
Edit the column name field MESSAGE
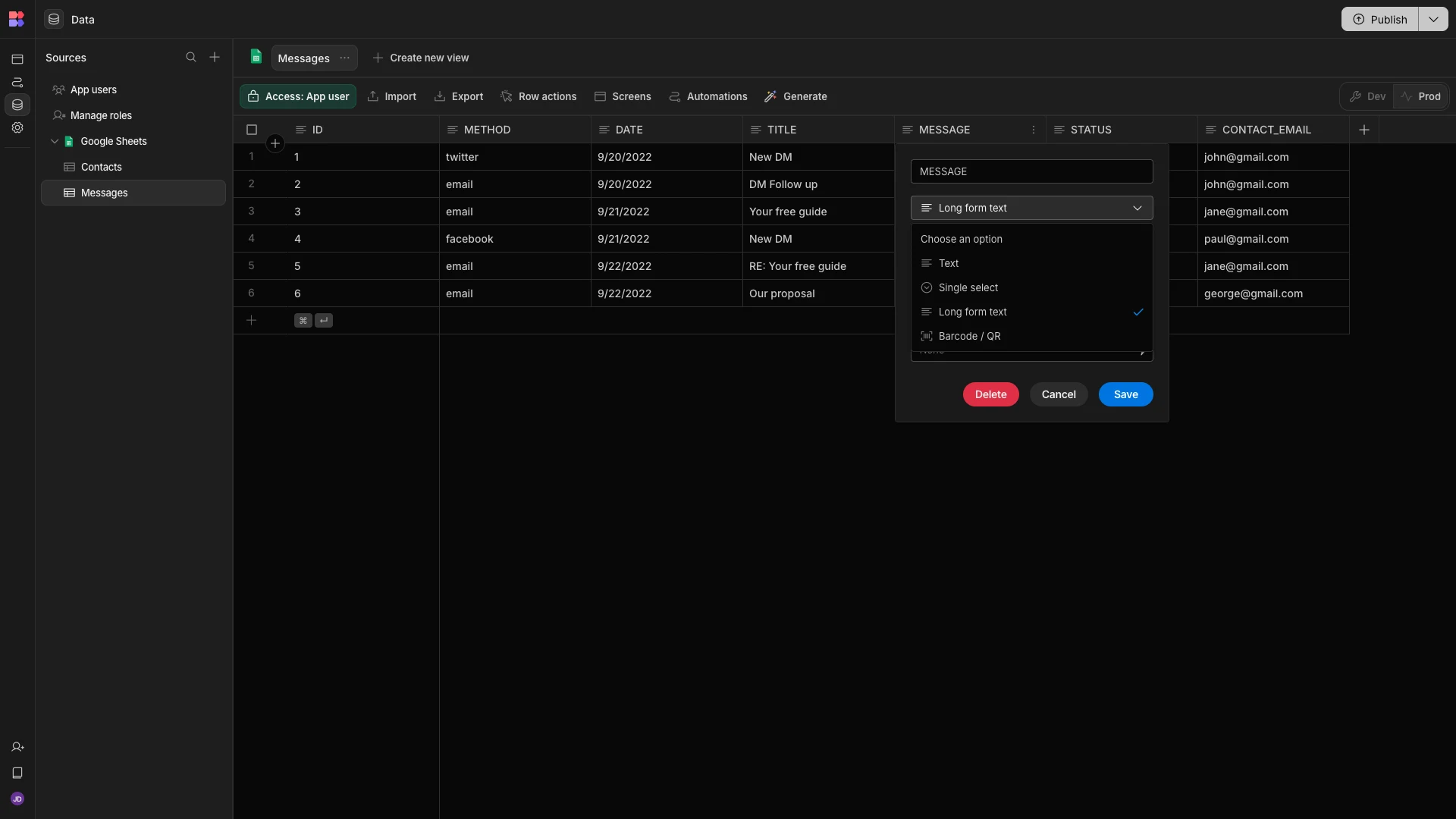(1031, 171)
